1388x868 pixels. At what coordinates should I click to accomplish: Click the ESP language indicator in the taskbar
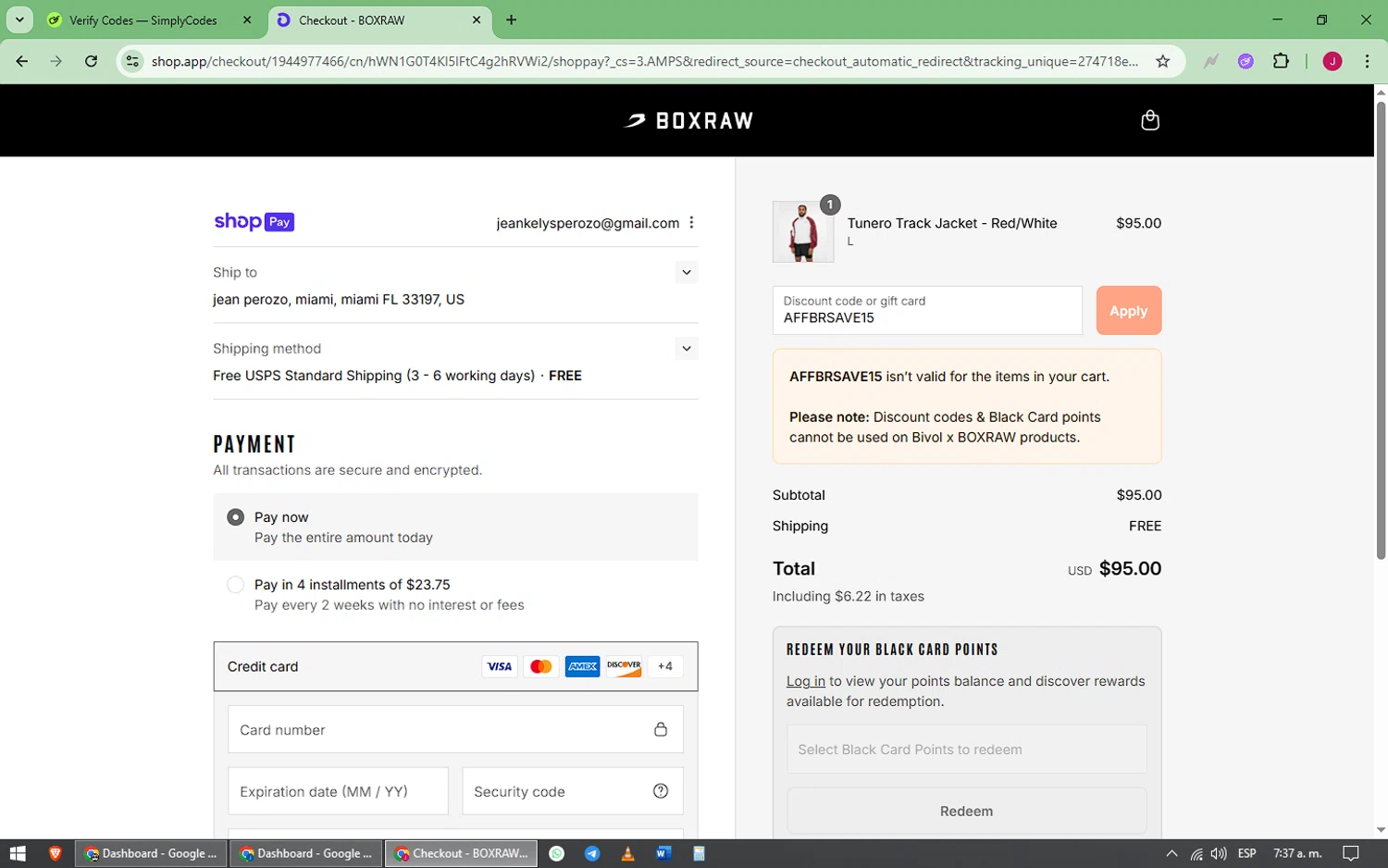(1246, 853)
